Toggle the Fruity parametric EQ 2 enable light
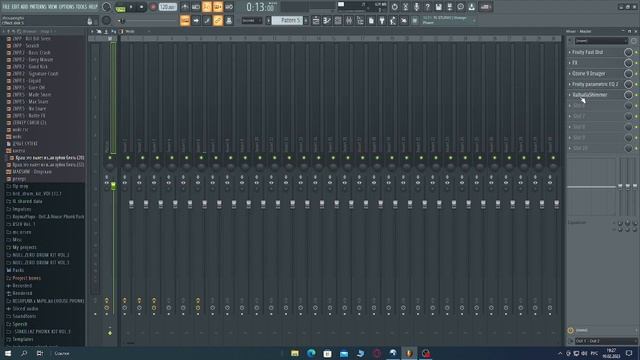 click(x=636, y=84)
